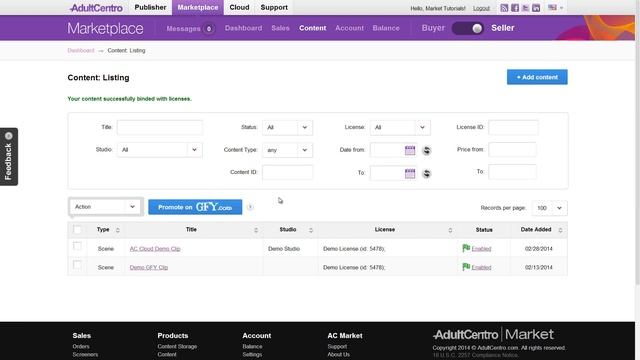
Task: Click the Add content button
Action: [537, 77]
